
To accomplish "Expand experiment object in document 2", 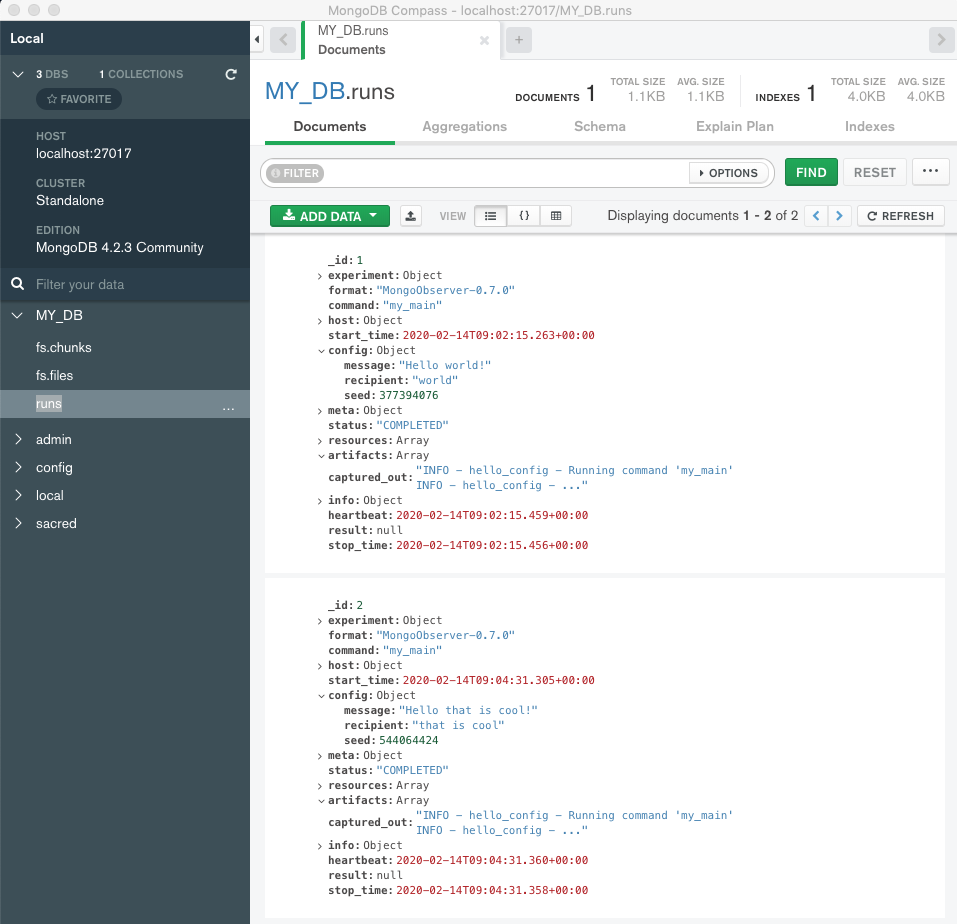I will tap(320, 621).
